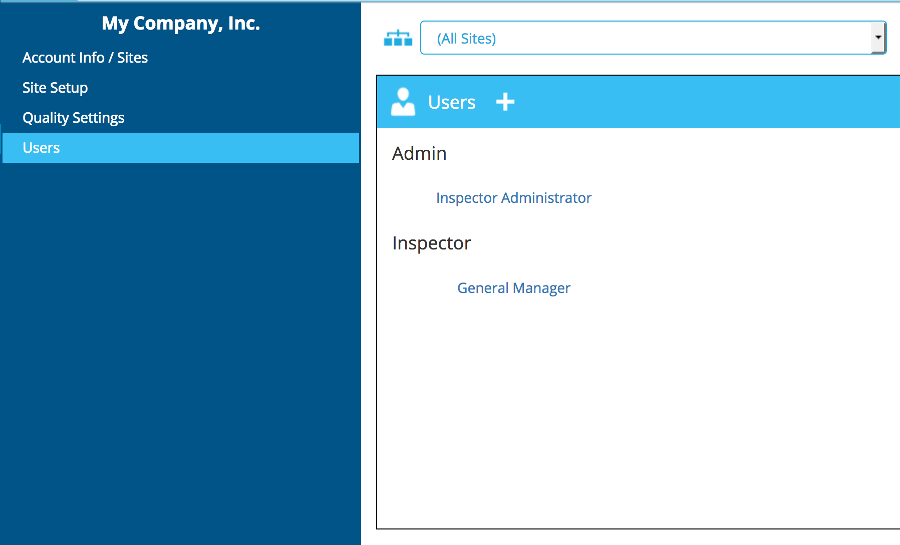Add a new user with the plus icon

(505, 102)
